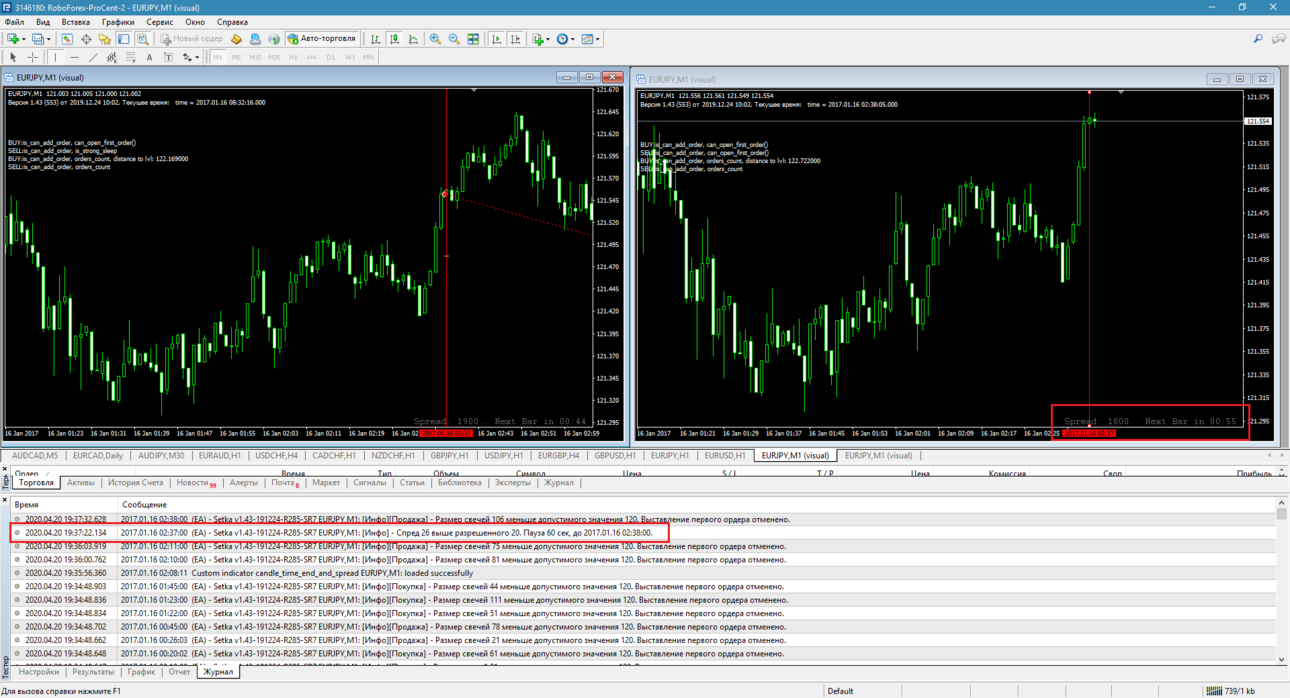Select the M30 timeframe button

click(x=274, y=57)
